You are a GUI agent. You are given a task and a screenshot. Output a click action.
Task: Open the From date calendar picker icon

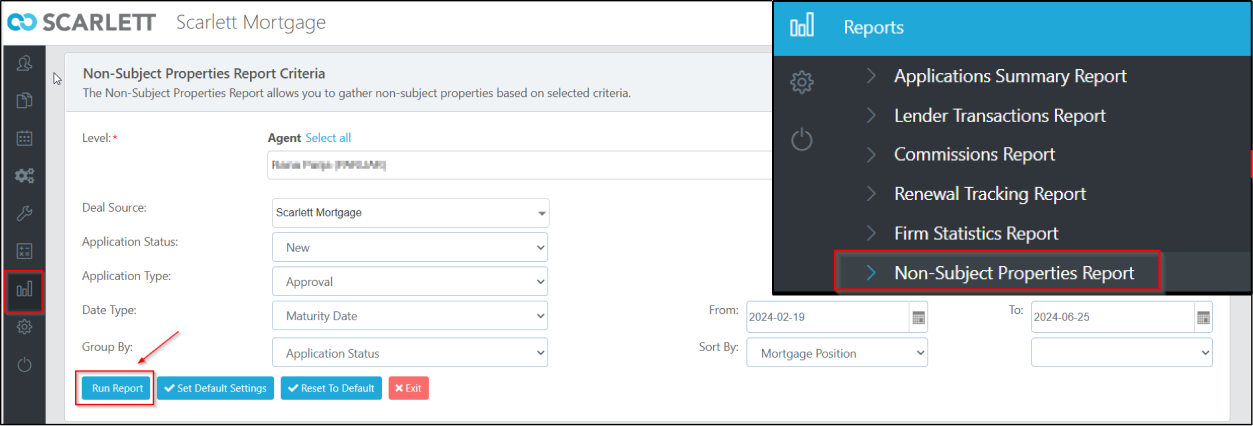tap(918, 317)
